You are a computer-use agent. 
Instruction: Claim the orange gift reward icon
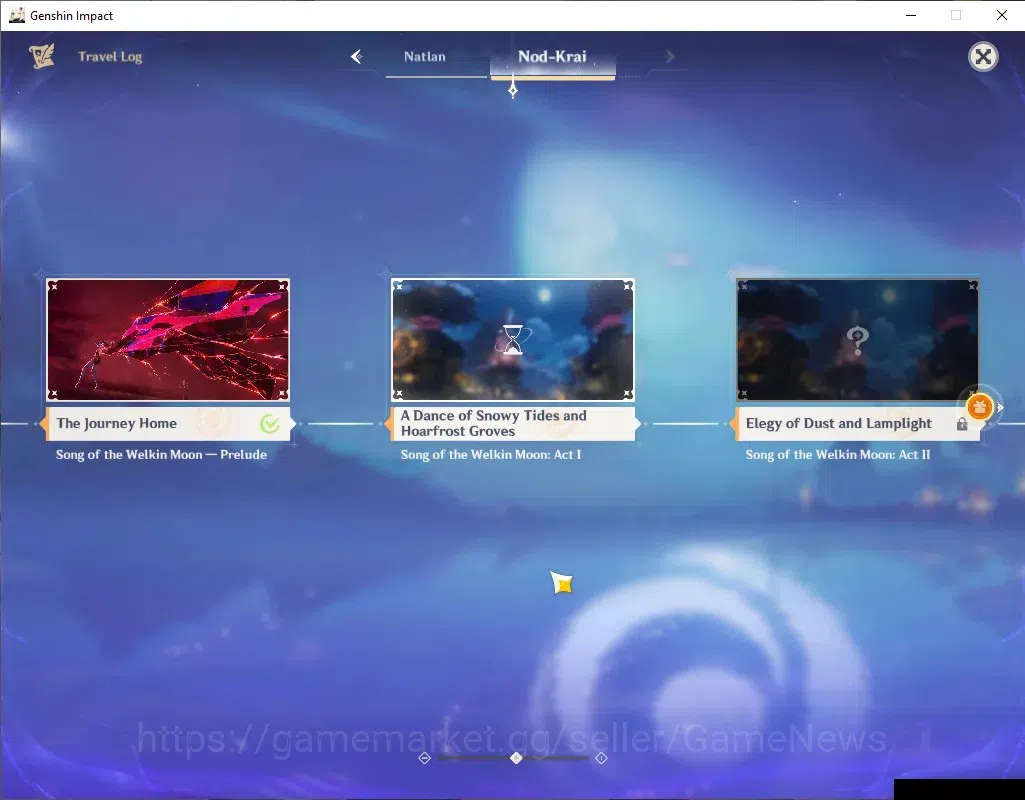coord(979,407)
